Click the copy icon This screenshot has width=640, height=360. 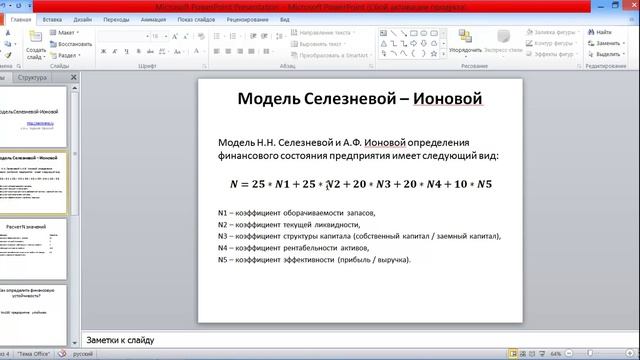pos(8,44)
